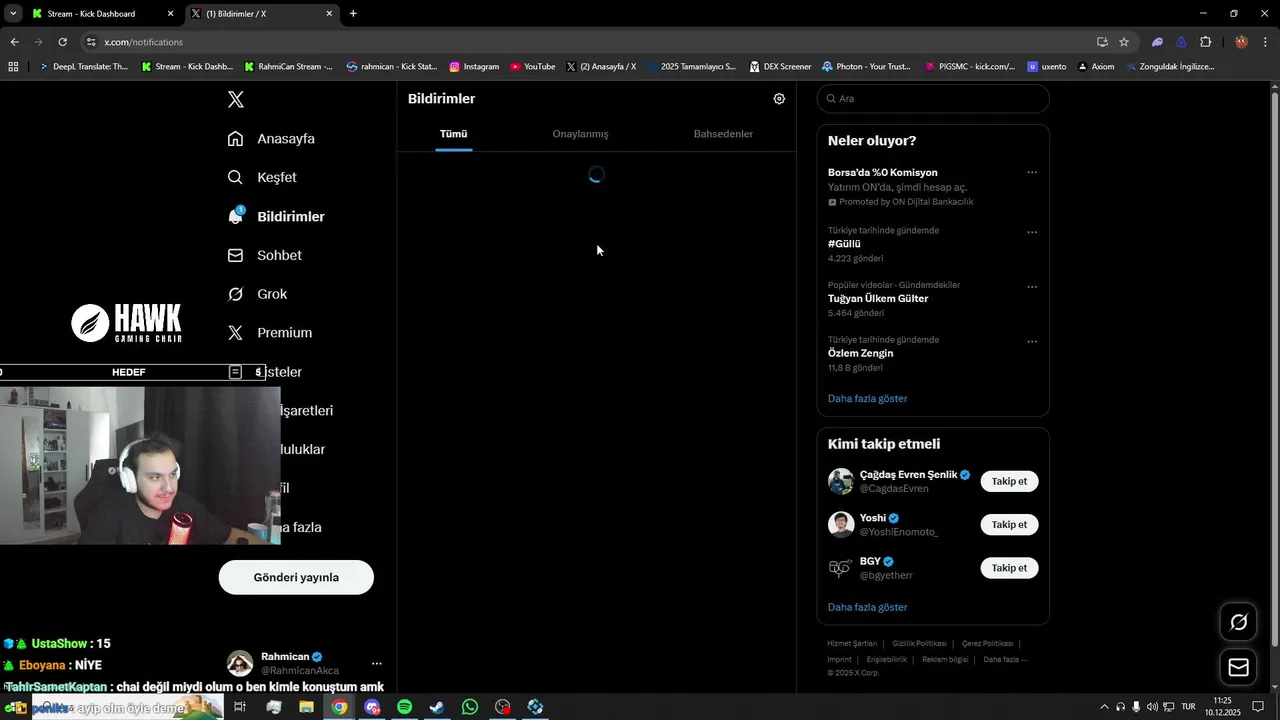Open floating messages envelope button
Viewport: 1280px width, 720px height.
click(x=1238, y=667)
